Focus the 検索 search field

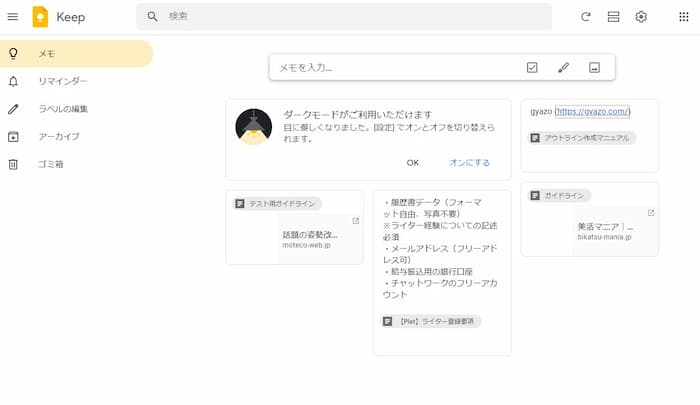pyautogui.click(x=344, y=17)
